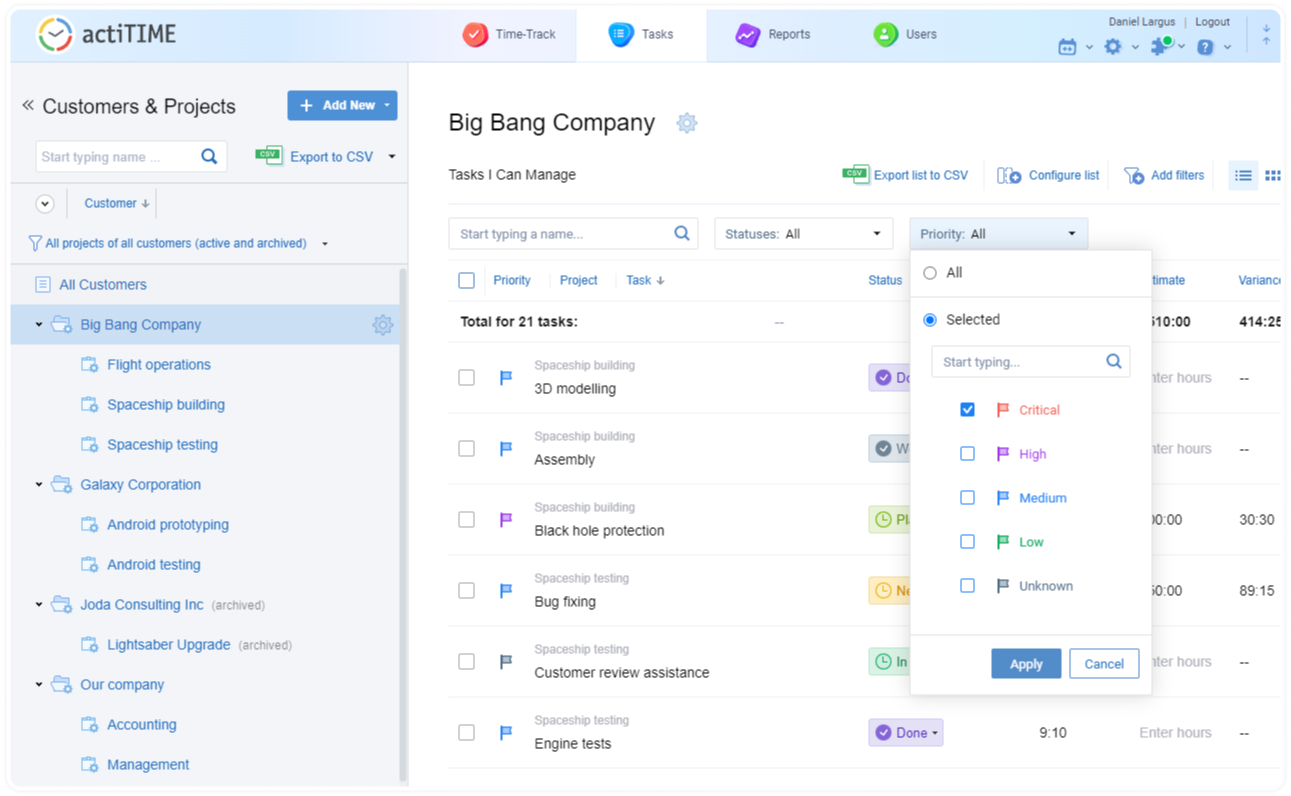Viewport: 1291px width, 796px height.
Task: Click the All Customers list icon
Action: tap(43, 285)
